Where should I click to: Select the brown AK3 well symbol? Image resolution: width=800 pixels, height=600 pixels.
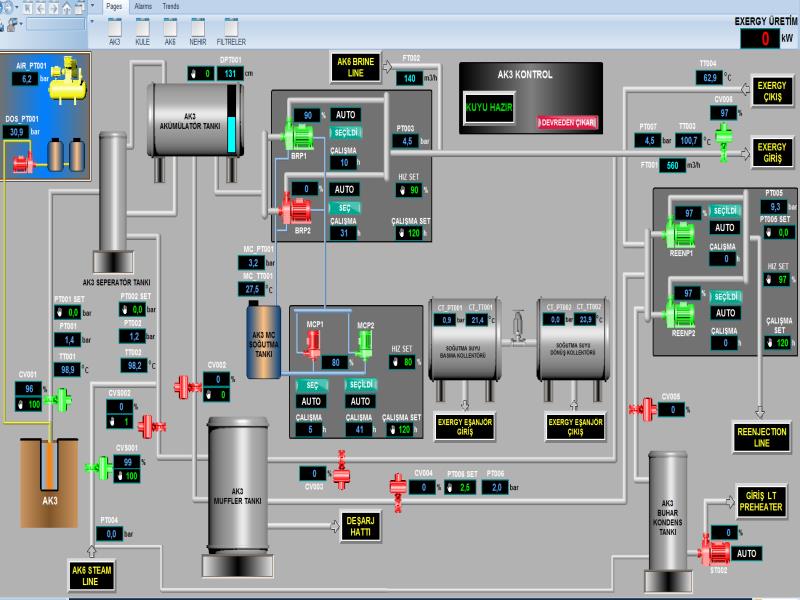49,483
